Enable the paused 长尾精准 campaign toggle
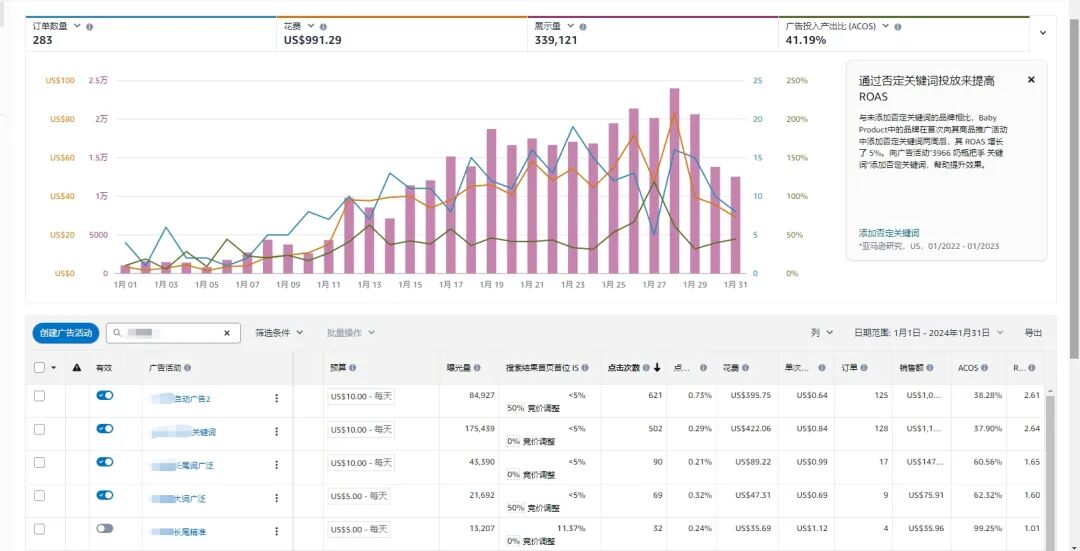The width and height of the screenshot is (1080, 551). [105, 528]
